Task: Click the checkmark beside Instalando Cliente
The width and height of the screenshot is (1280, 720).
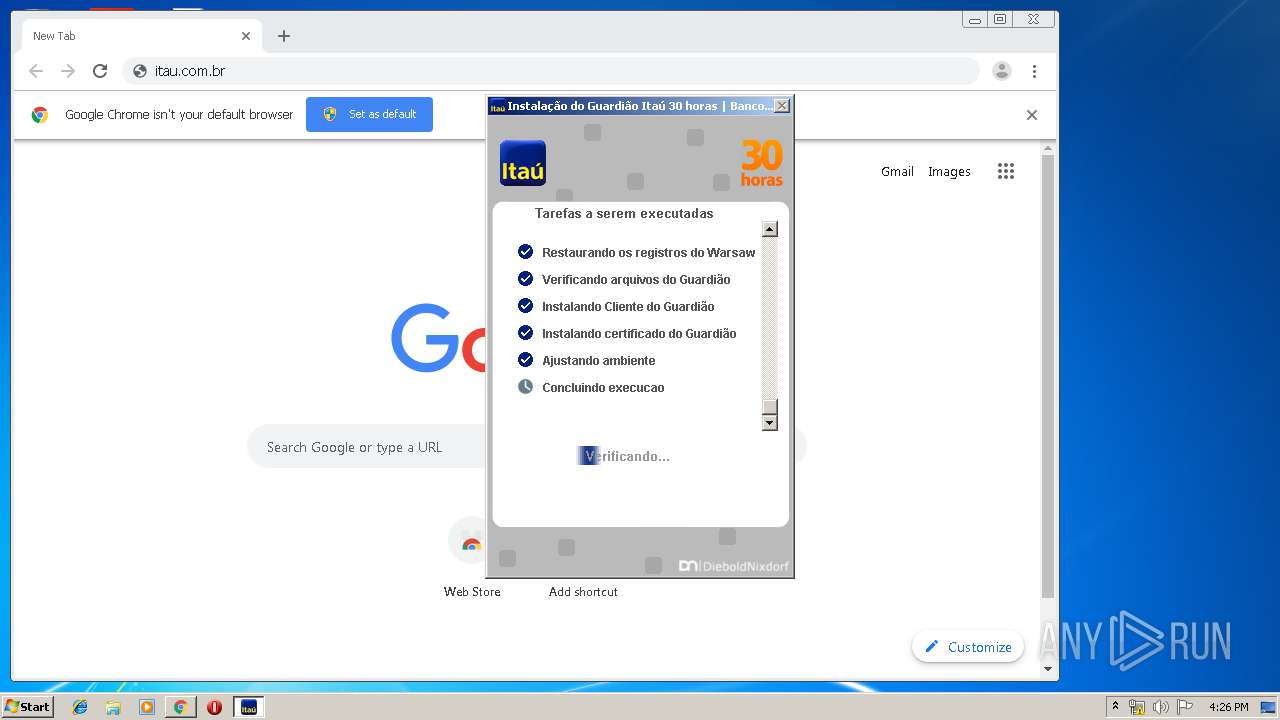Action: coord(525,305)
